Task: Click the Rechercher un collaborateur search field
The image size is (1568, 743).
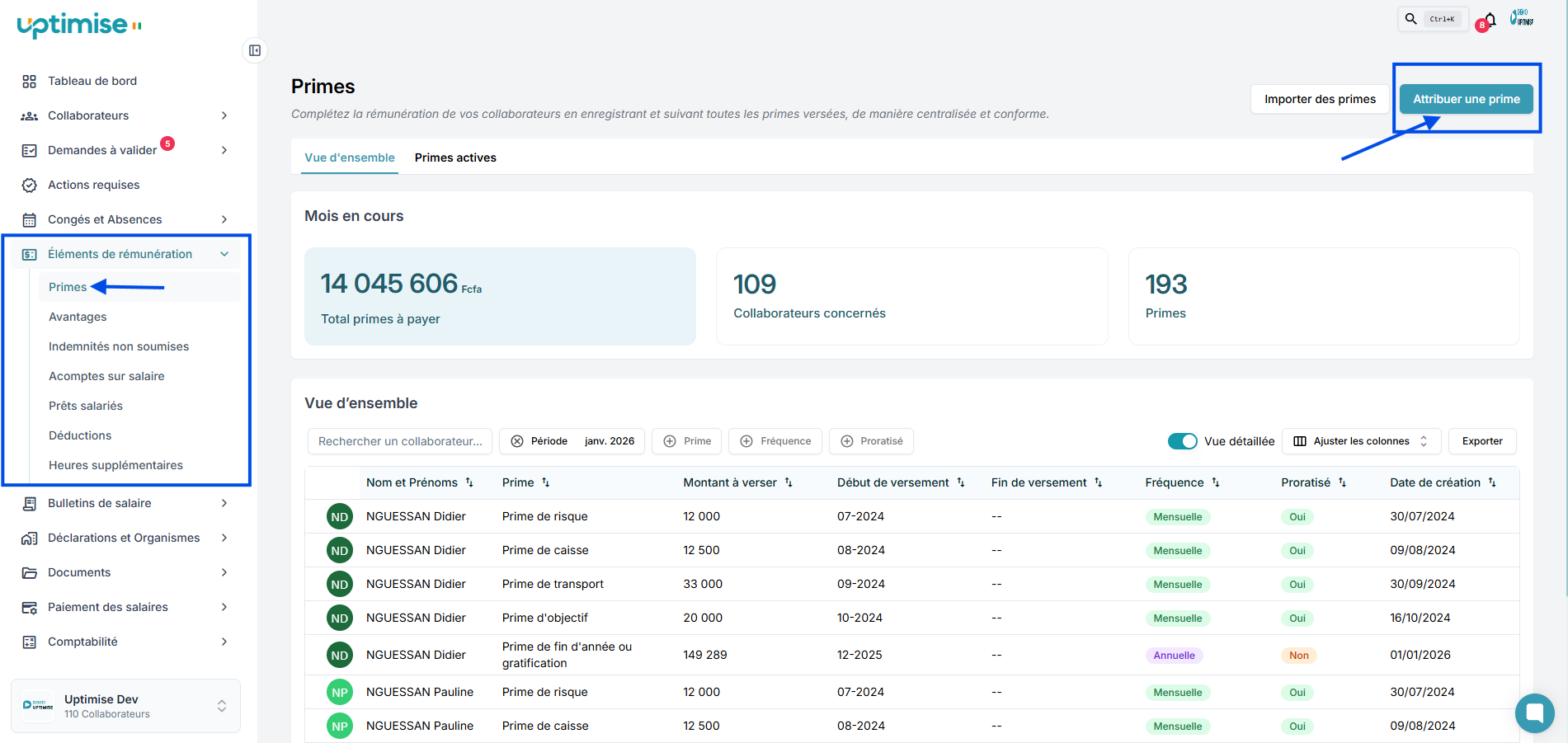Action: pyautogui.click(x=400, y=441)
